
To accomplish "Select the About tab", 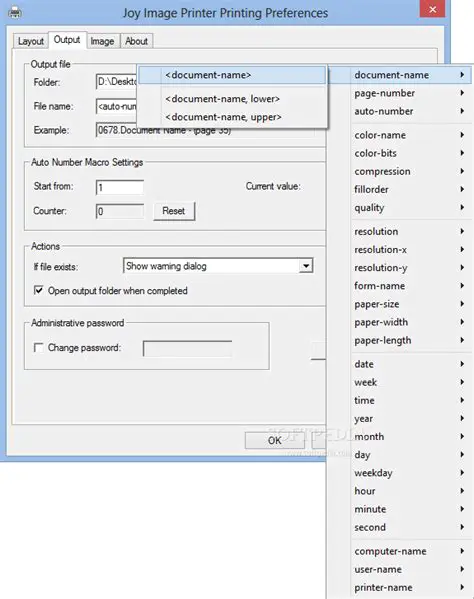I will [x=136, y=41].
